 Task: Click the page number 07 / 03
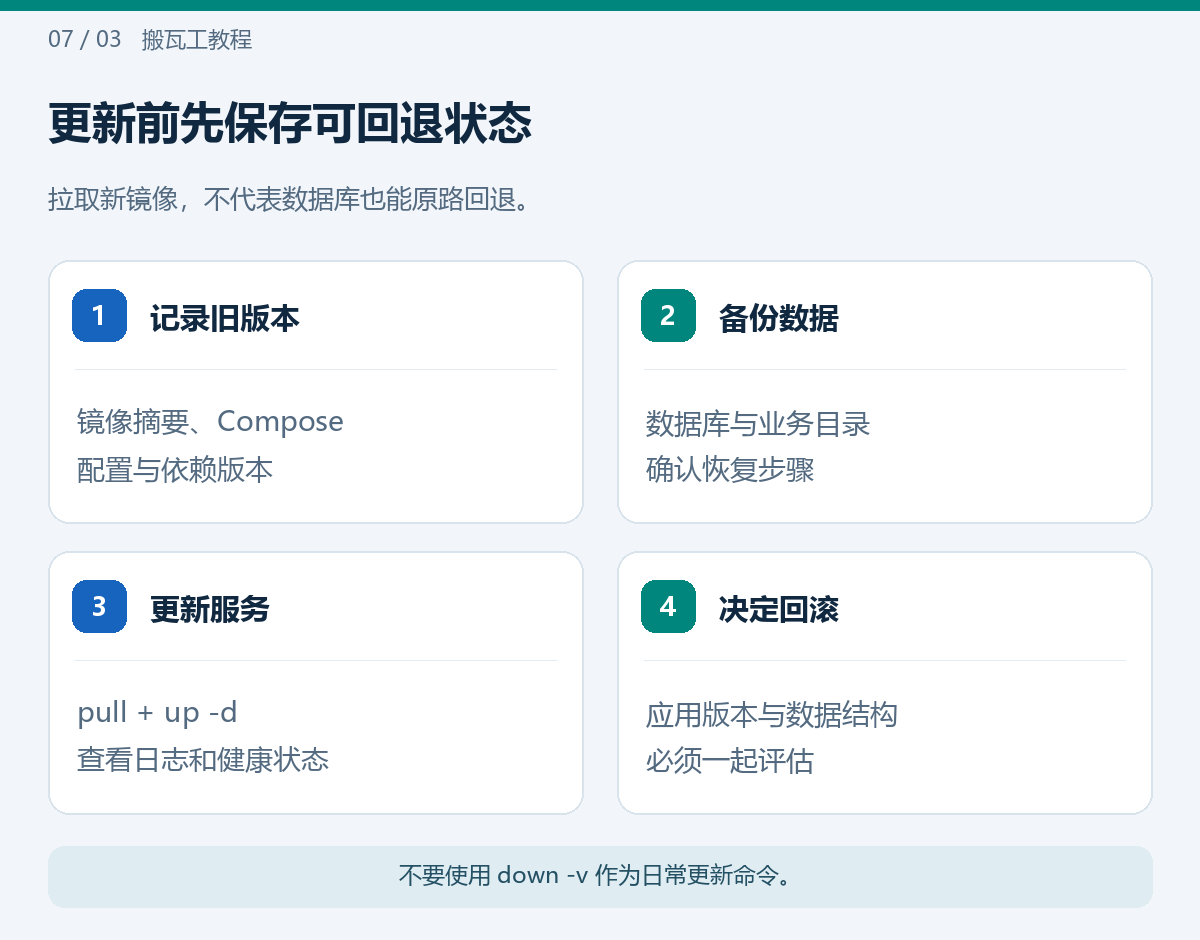pos(85,39)
